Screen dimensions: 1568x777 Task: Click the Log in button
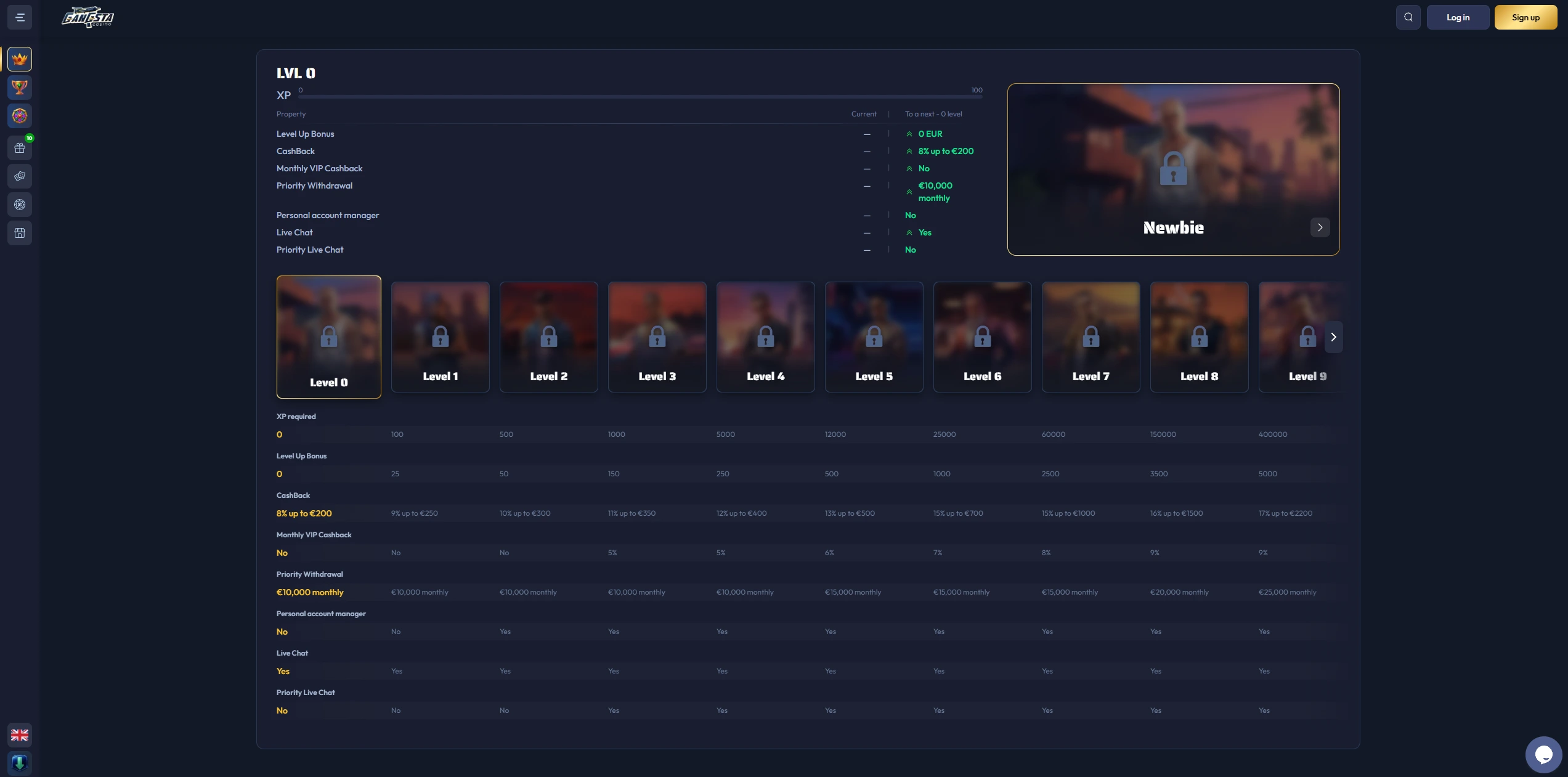[x=1458, y=17]
